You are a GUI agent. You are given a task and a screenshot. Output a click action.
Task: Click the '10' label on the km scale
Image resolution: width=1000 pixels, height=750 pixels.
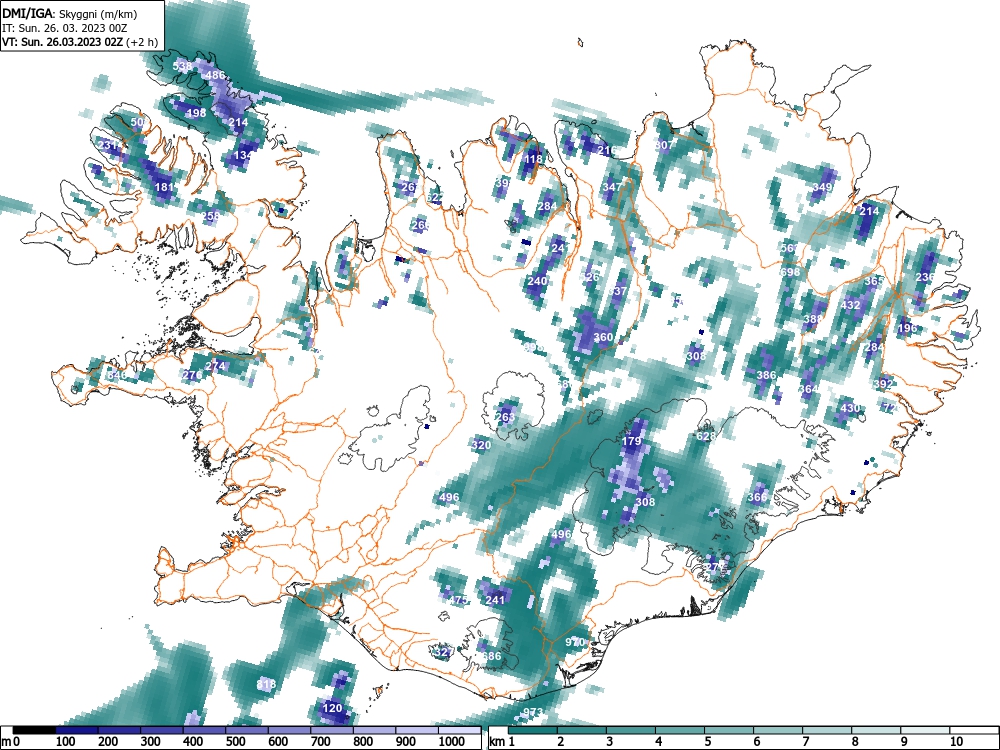click(956, 742)
